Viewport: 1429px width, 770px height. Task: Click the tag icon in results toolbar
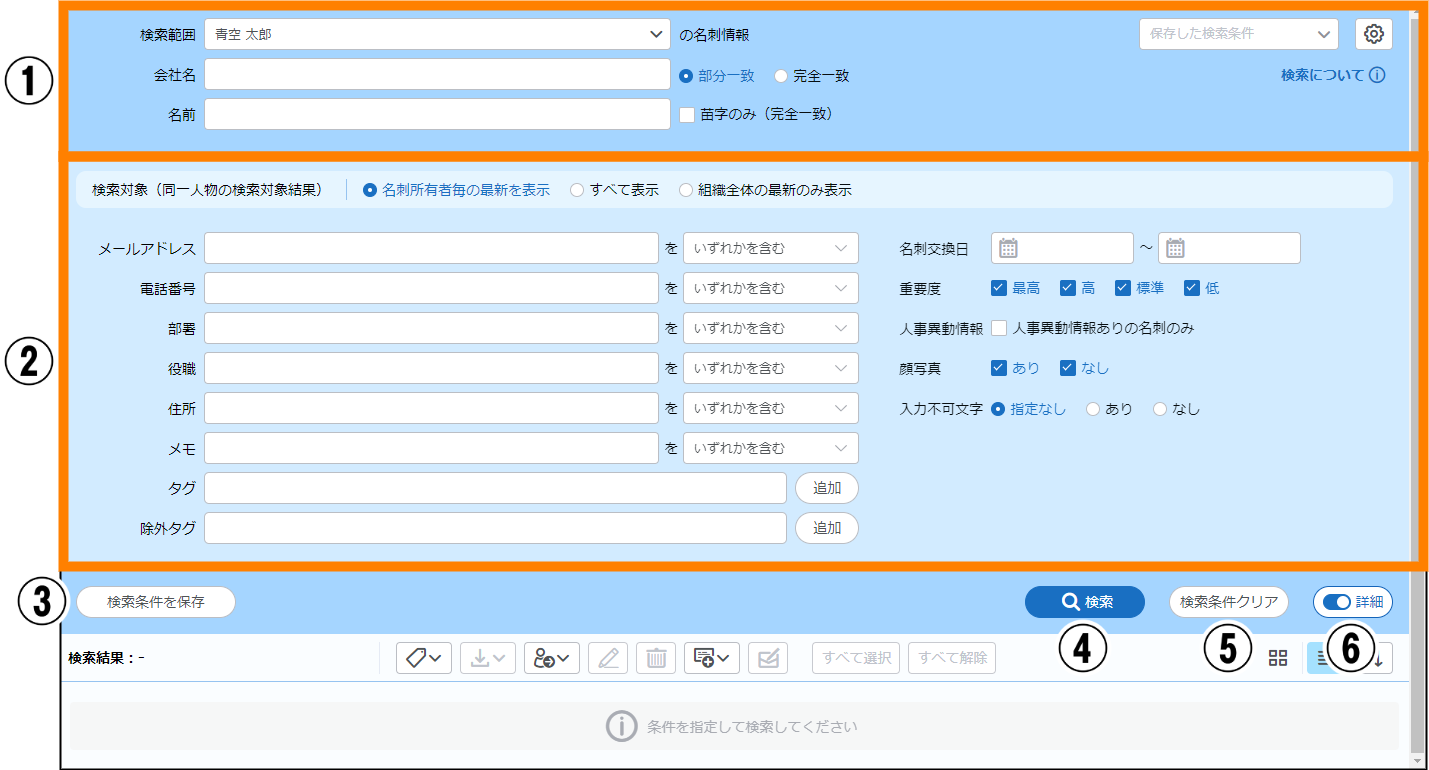[x=424, y=658]
